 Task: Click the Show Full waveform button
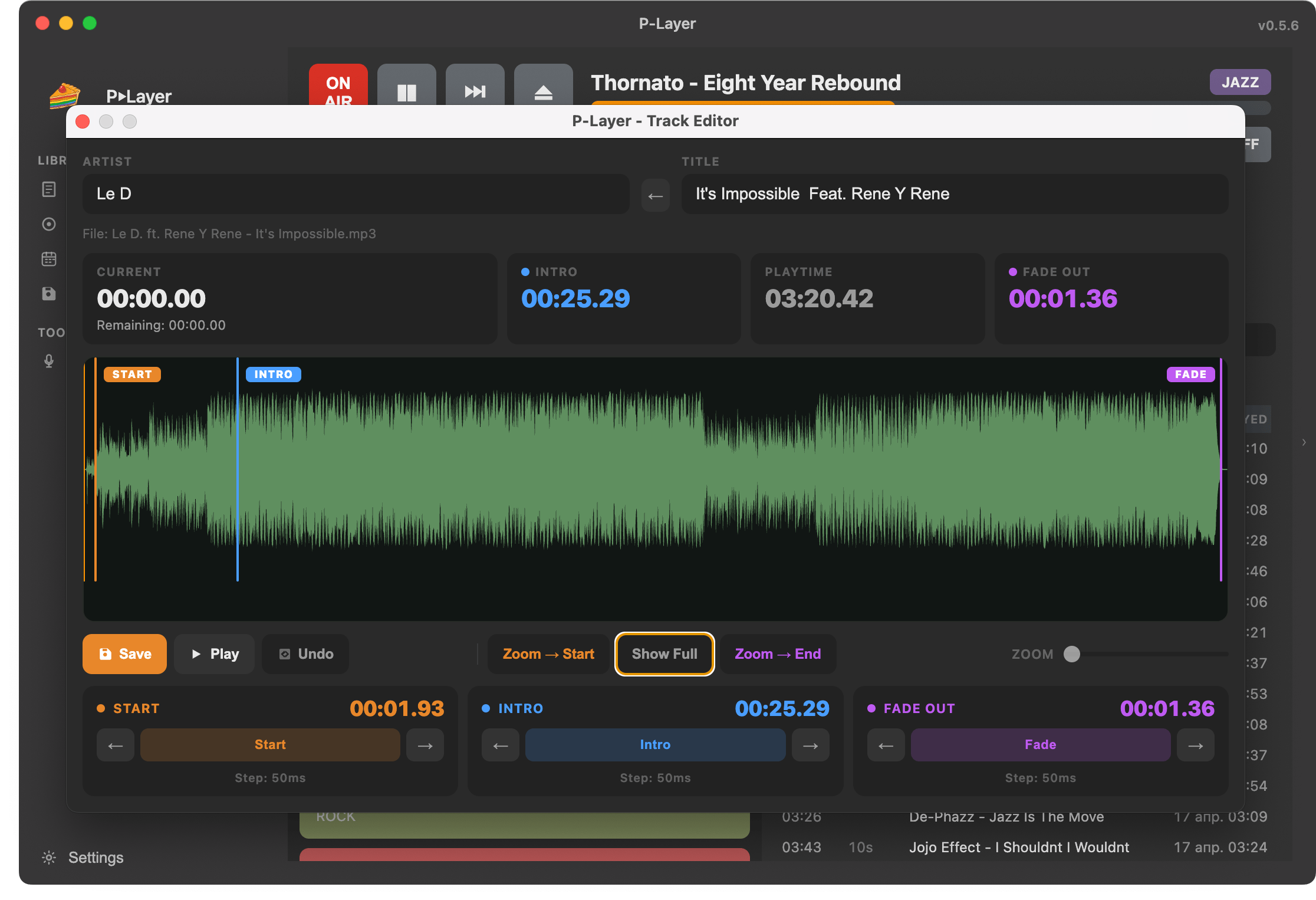pos(664,654)
